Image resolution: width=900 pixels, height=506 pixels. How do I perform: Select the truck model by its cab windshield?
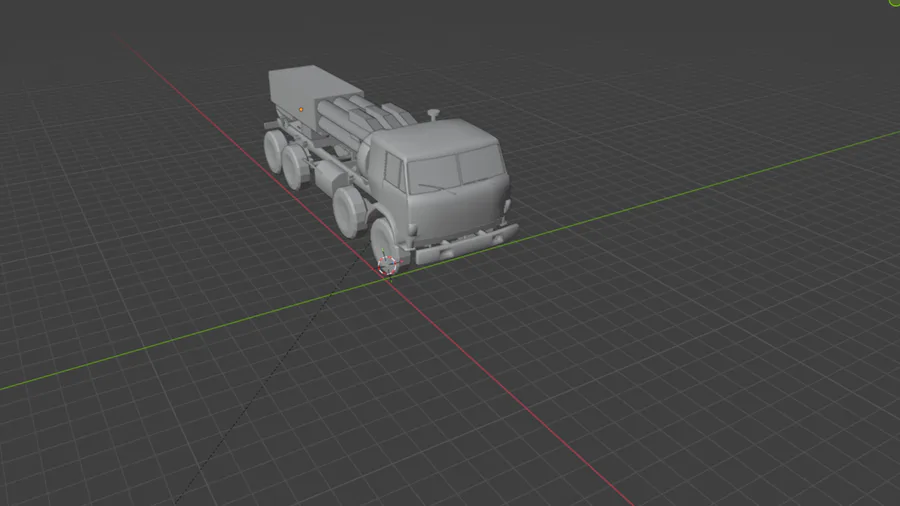tap(457, 168)
